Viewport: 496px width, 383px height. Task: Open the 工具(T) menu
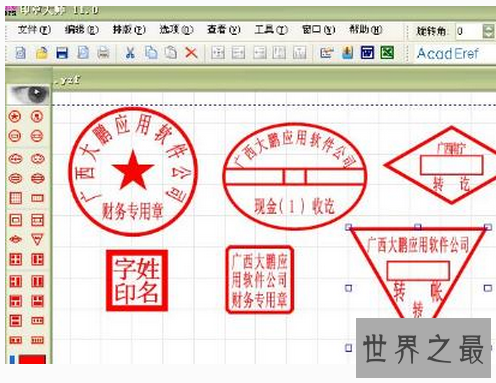271,30
